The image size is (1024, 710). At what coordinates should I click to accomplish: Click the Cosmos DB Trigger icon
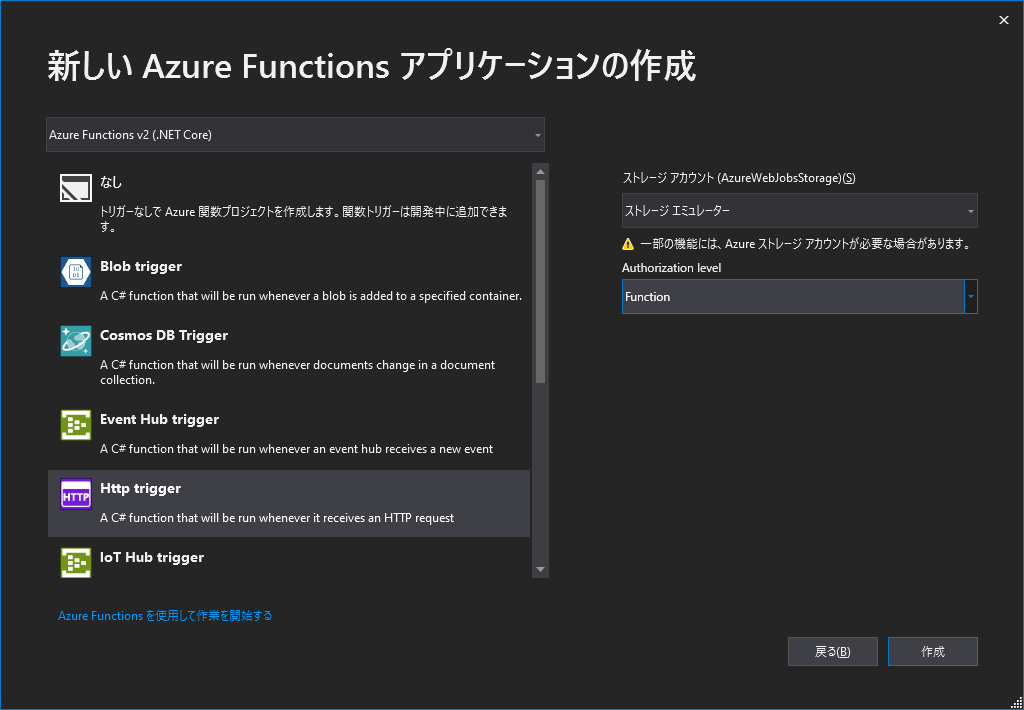pos(76,341)
